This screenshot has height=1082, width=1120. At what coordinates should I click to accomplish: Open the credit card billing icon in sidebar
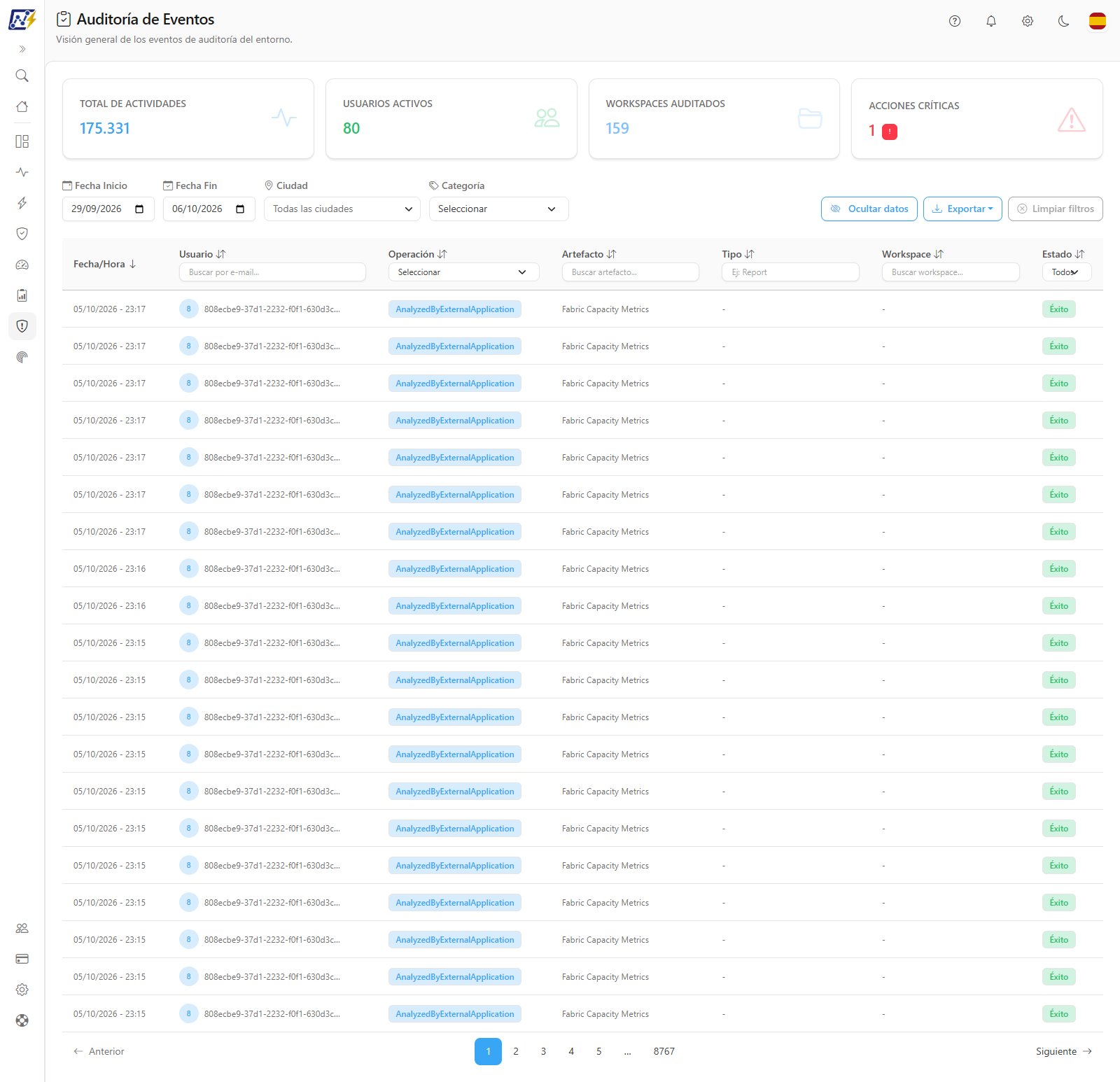pos(22,959)
